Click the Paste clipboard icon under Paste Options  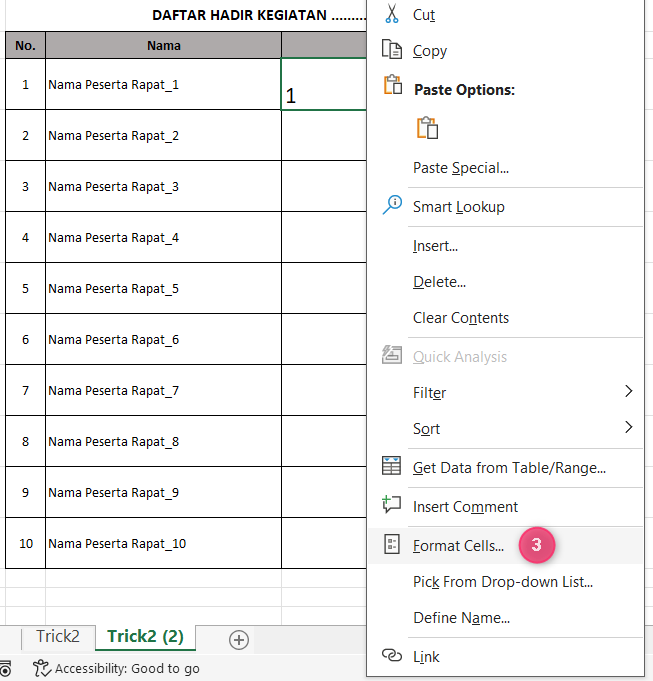pyautogui.click(x=428, y=127)
